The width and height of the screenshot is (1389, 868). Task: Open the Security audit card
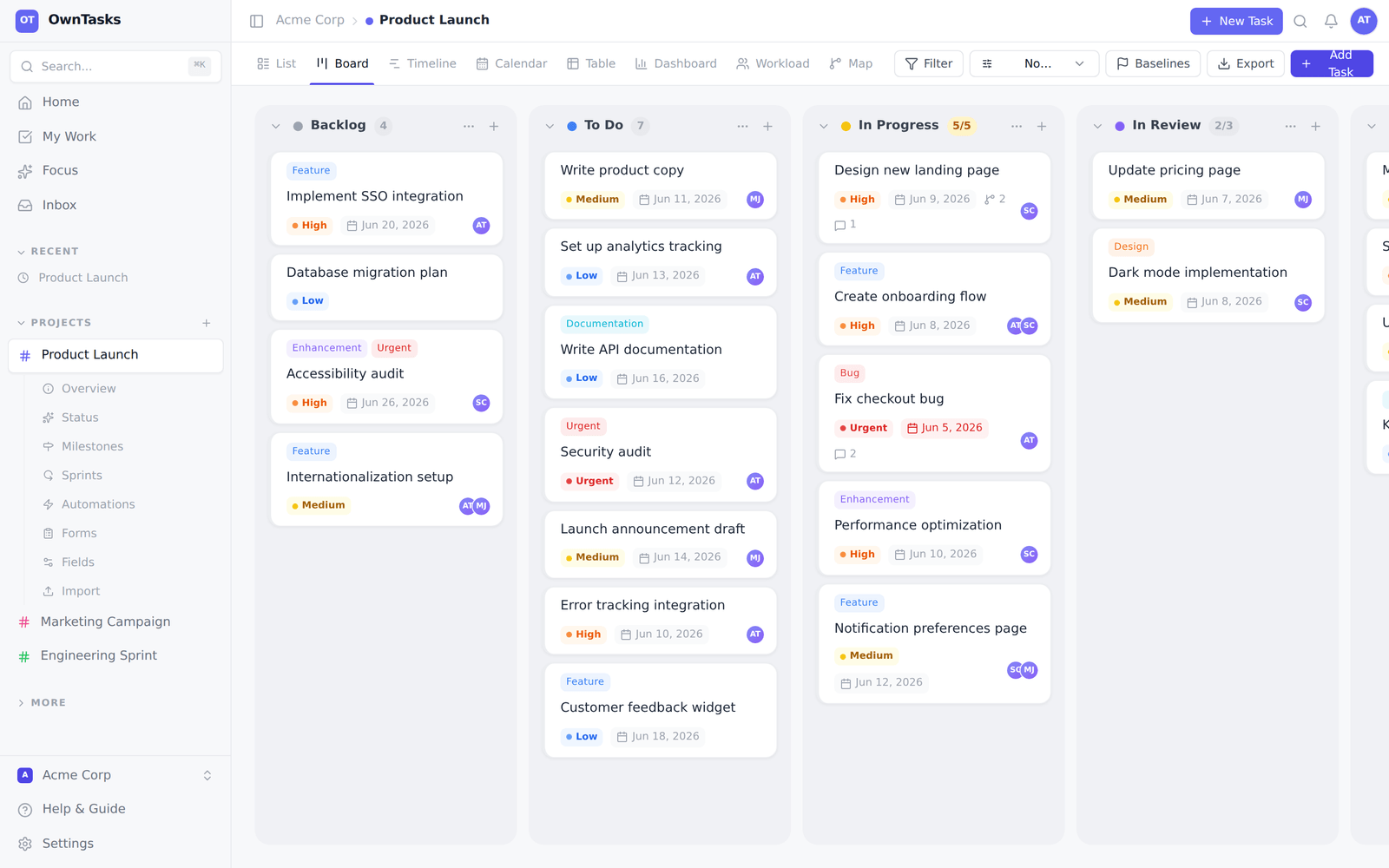click(x=661, y=455)
